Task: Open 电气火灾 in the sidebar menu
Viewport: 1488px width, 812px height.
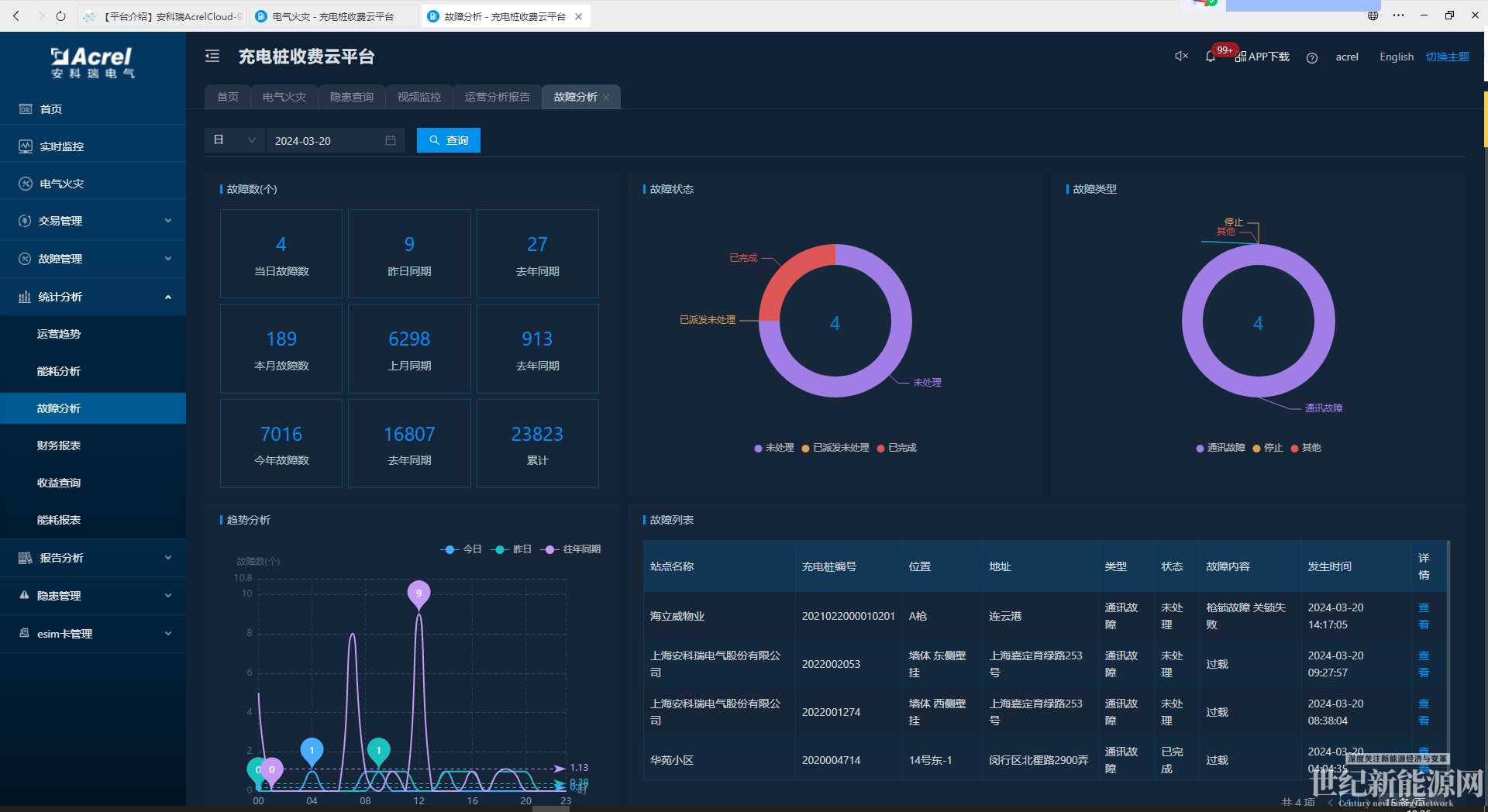Action: click(62, 184)
